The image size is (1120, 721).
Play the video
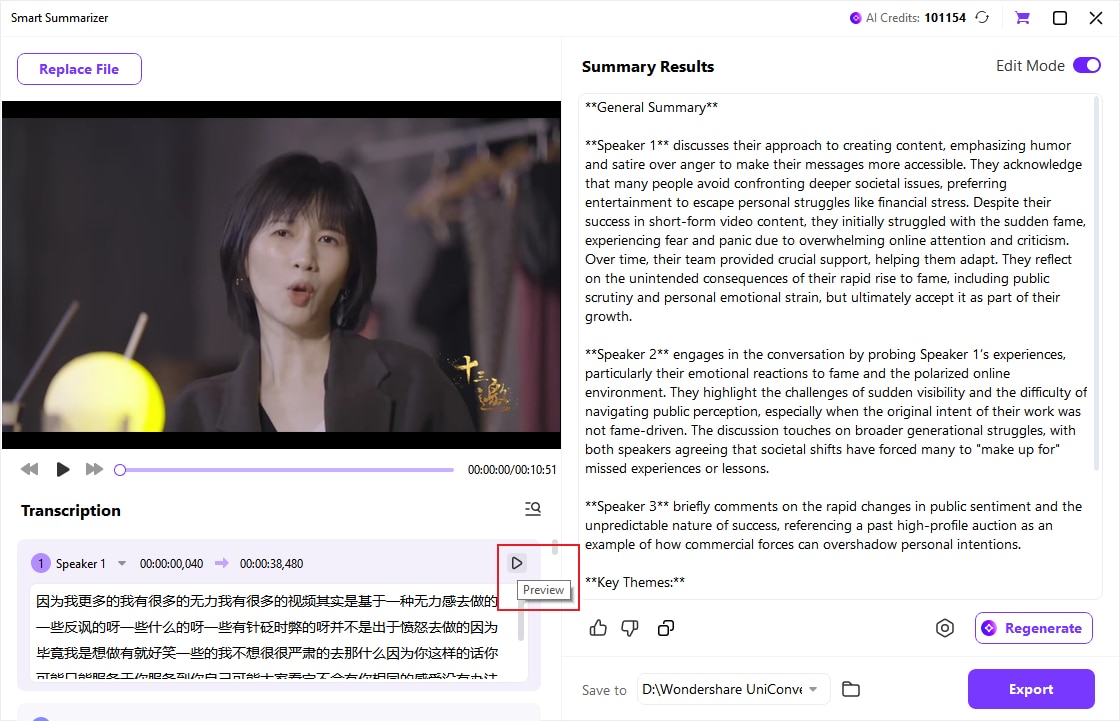[63, 469]
